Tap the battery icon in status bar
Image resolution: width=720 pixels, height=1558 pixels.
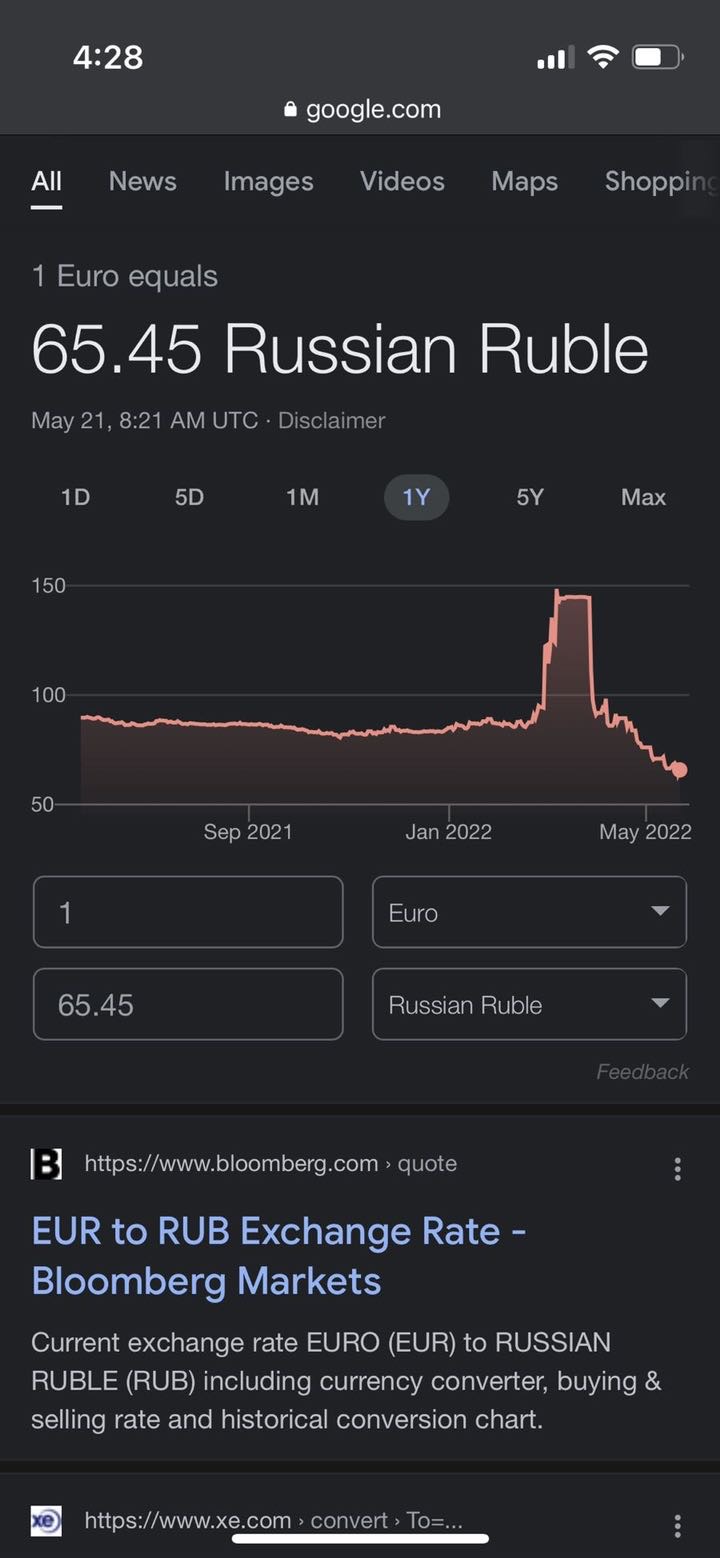(657, 57)
